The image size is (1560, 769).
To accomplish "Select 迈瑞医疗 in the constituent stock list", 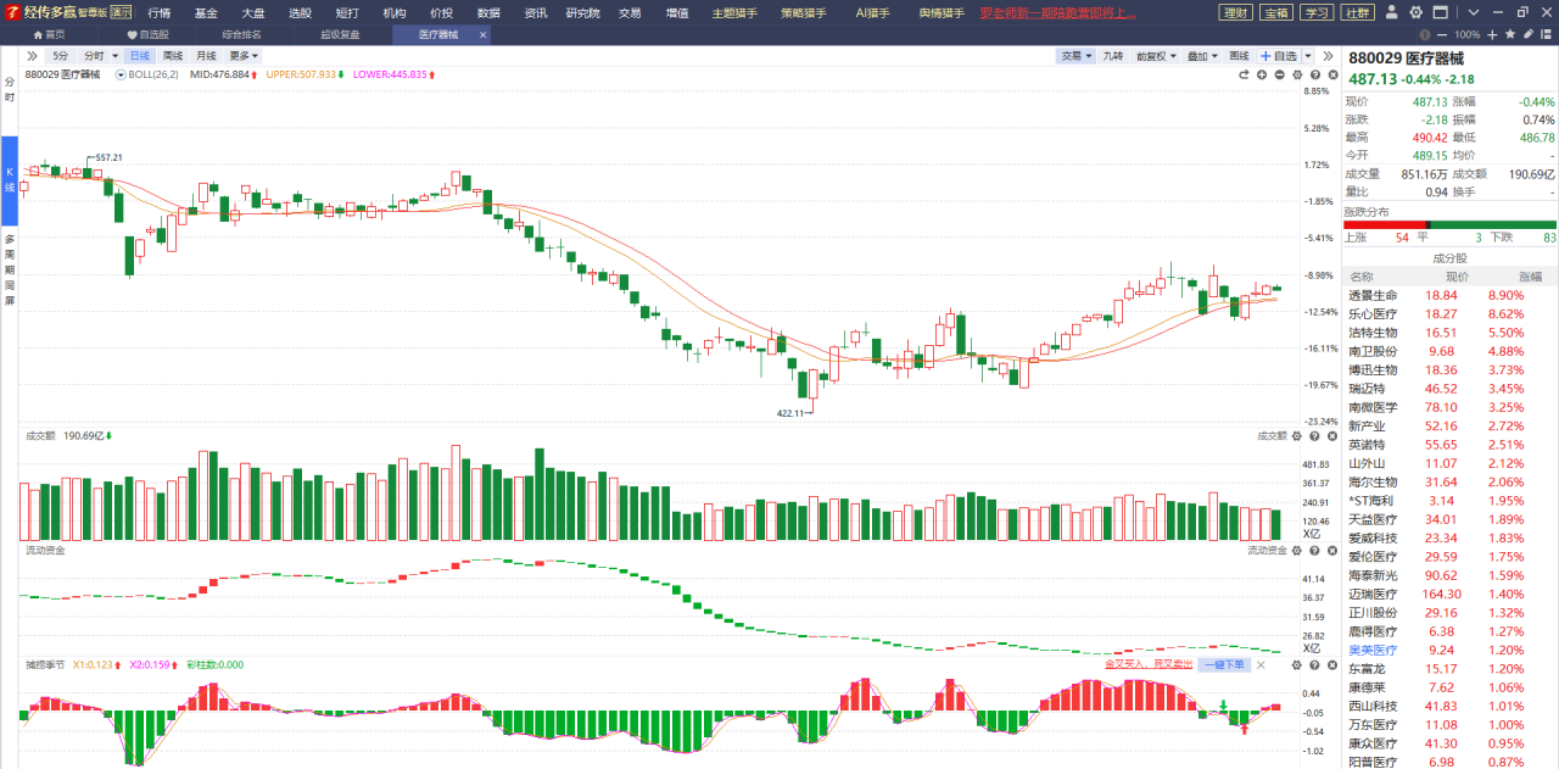I will [1450, 594].
